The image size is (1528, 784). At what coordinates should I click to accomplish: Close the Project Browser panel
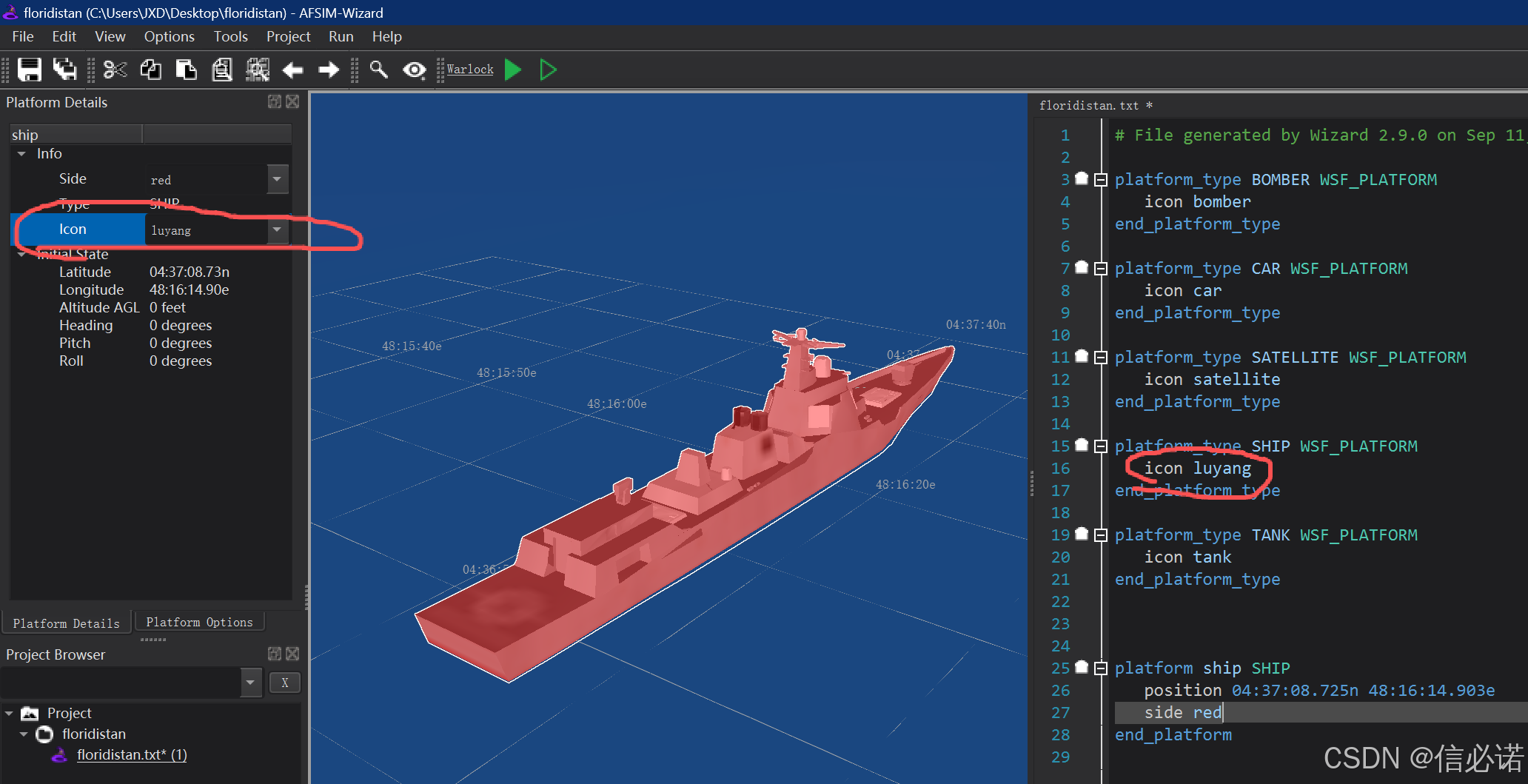tap(293, 654)
